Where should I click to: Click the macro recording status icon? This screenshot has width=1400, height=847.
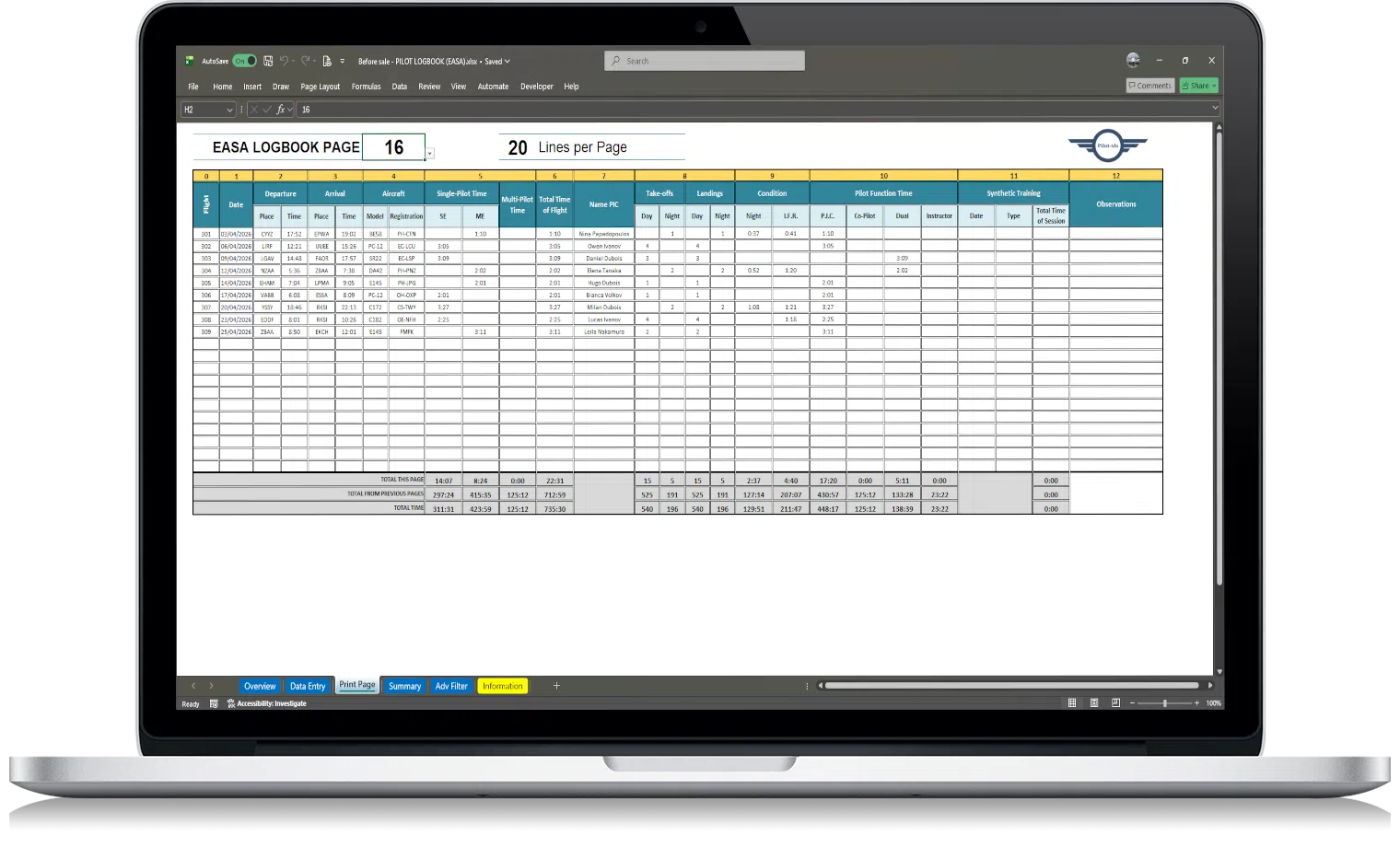(x=214, y=703)
